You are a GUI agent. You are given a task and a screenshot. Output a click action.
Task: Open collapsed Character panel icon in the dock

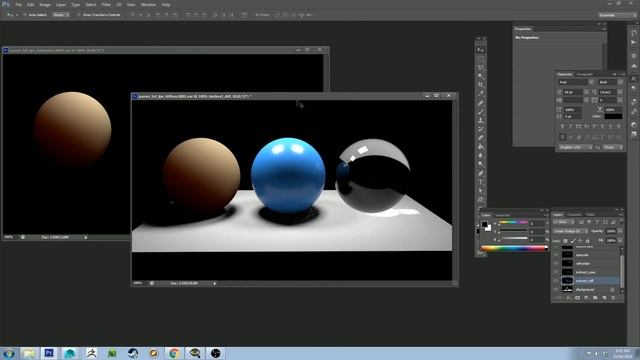click(633, 78)
